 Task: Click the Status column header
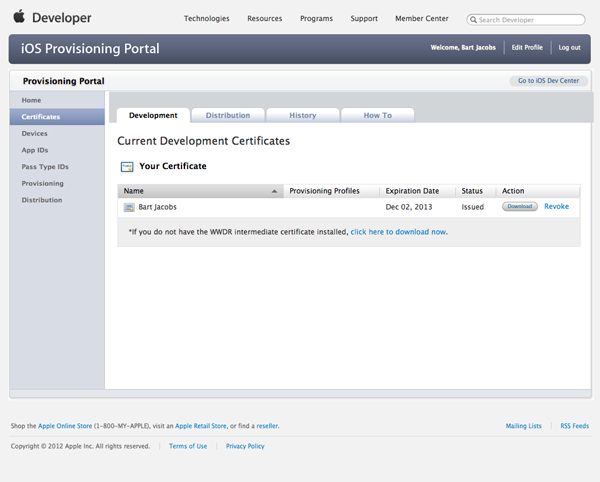click(476, 191)
